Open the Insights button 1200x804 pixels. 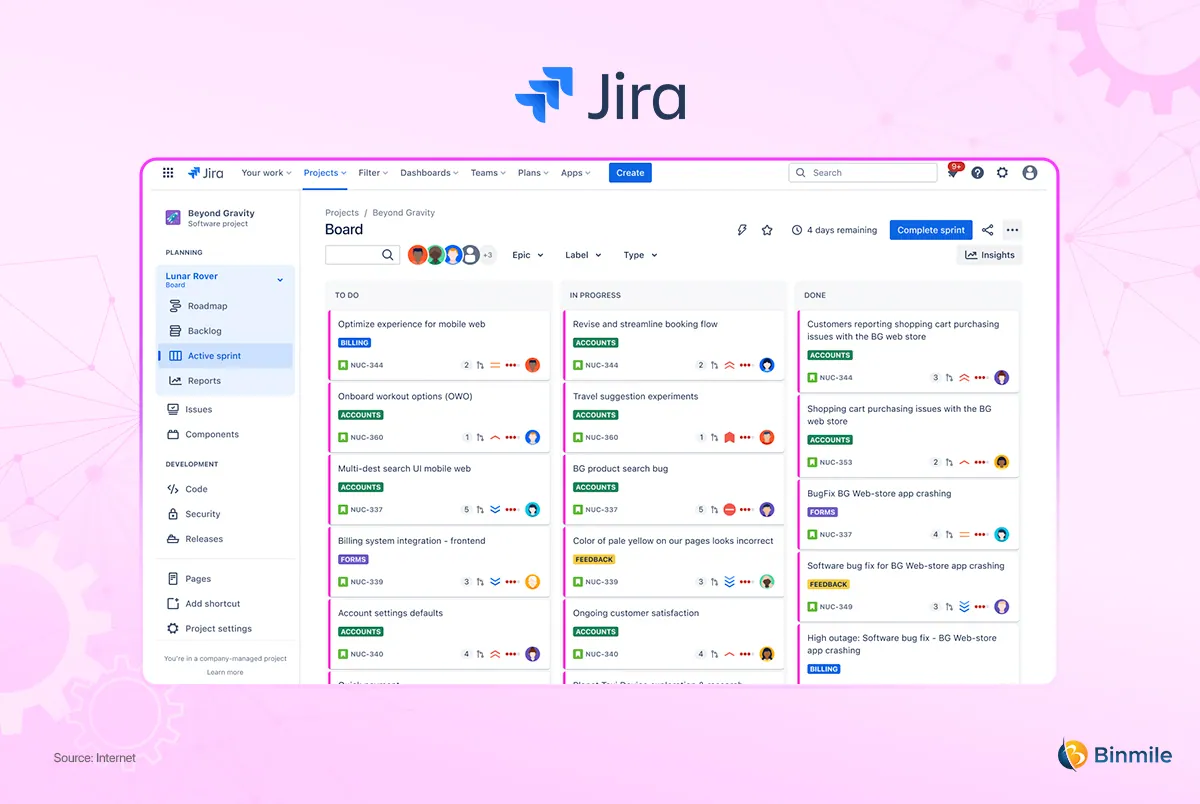click(990, 255)
